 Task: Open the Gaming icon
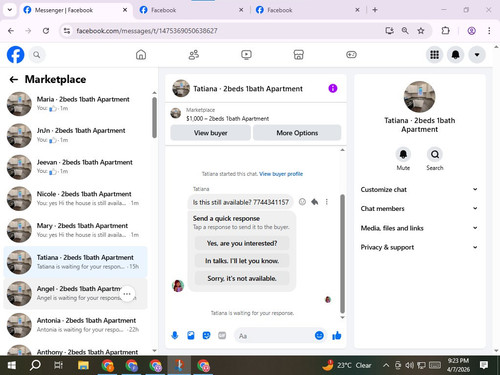(351, 55)
